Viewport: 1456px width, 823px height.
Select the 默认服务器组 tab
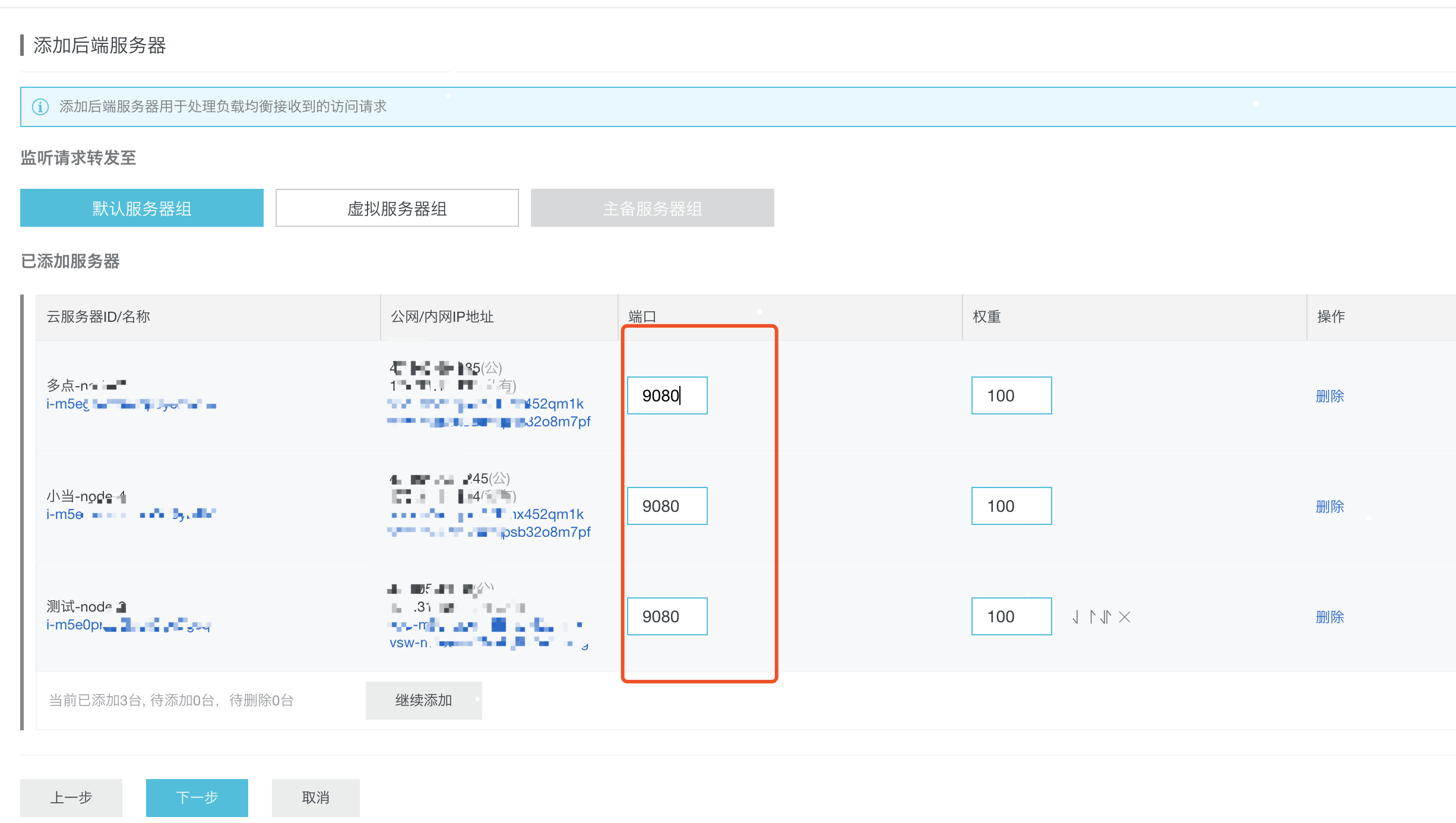coord(142,208)
